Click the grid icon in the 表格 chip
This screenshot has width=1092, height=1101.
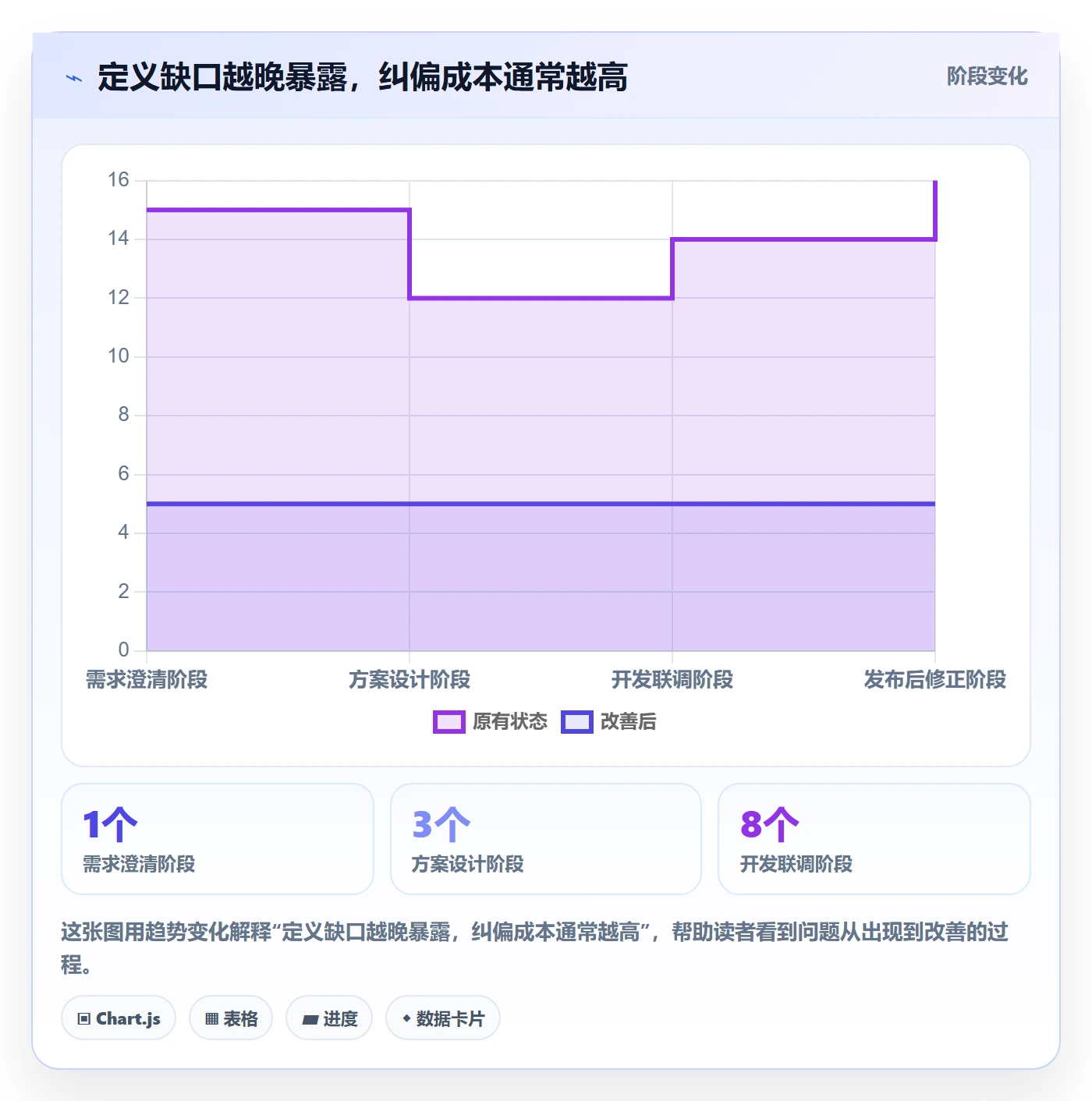(211, 1018)
